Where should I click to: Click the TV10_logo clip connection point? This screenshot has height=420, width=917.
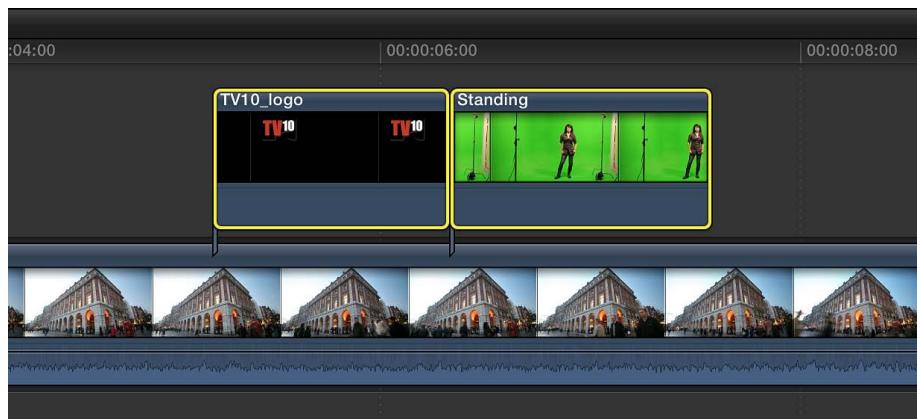(x=215, y=242)
